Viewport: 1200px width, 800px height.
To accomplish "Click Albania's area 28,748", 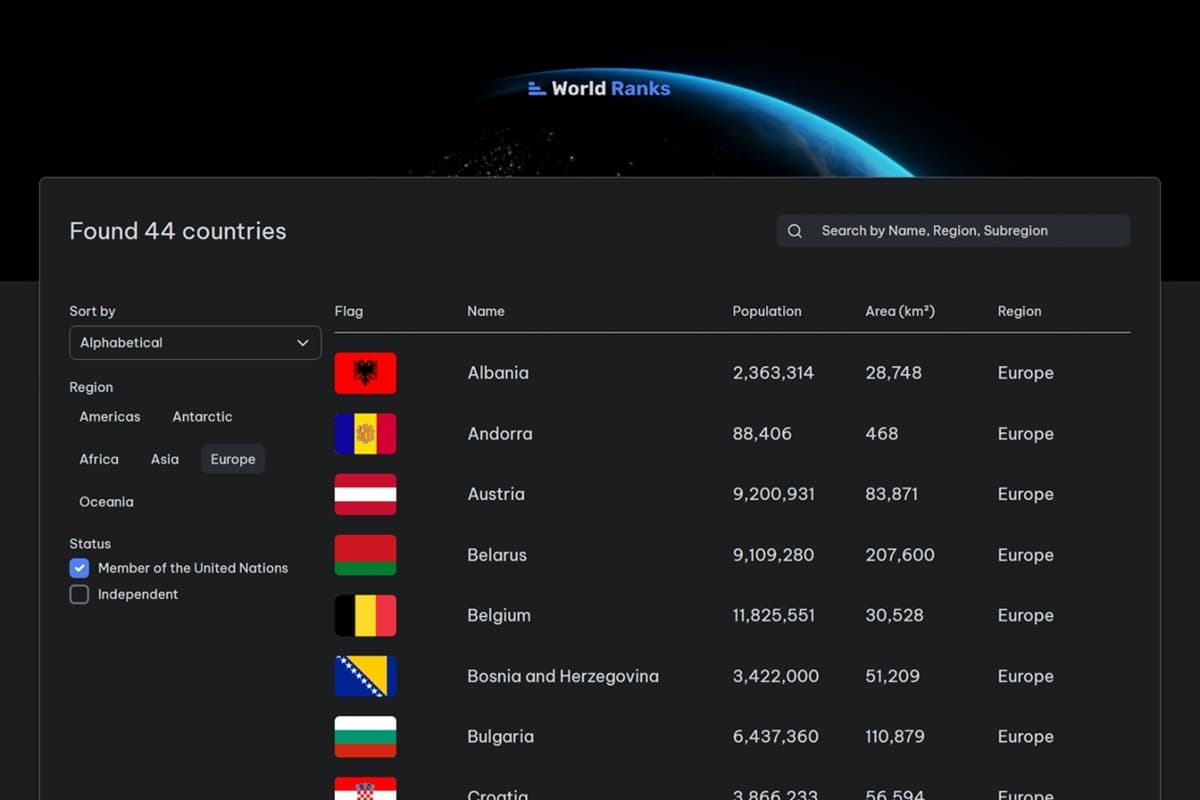I will pos(893,373).
